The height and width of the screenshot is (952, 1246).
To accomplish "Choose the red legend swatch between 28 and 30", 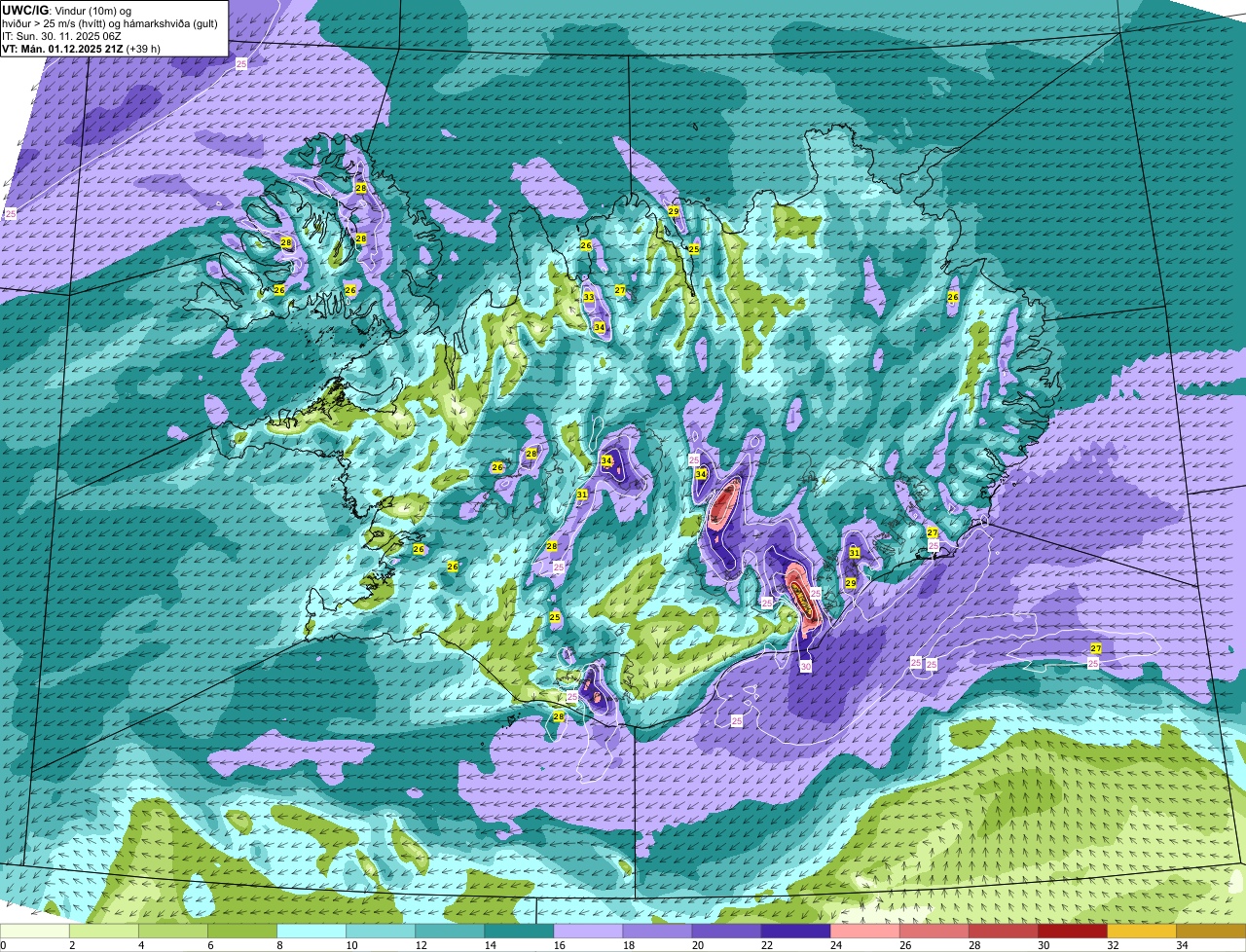I will 1003,931.
